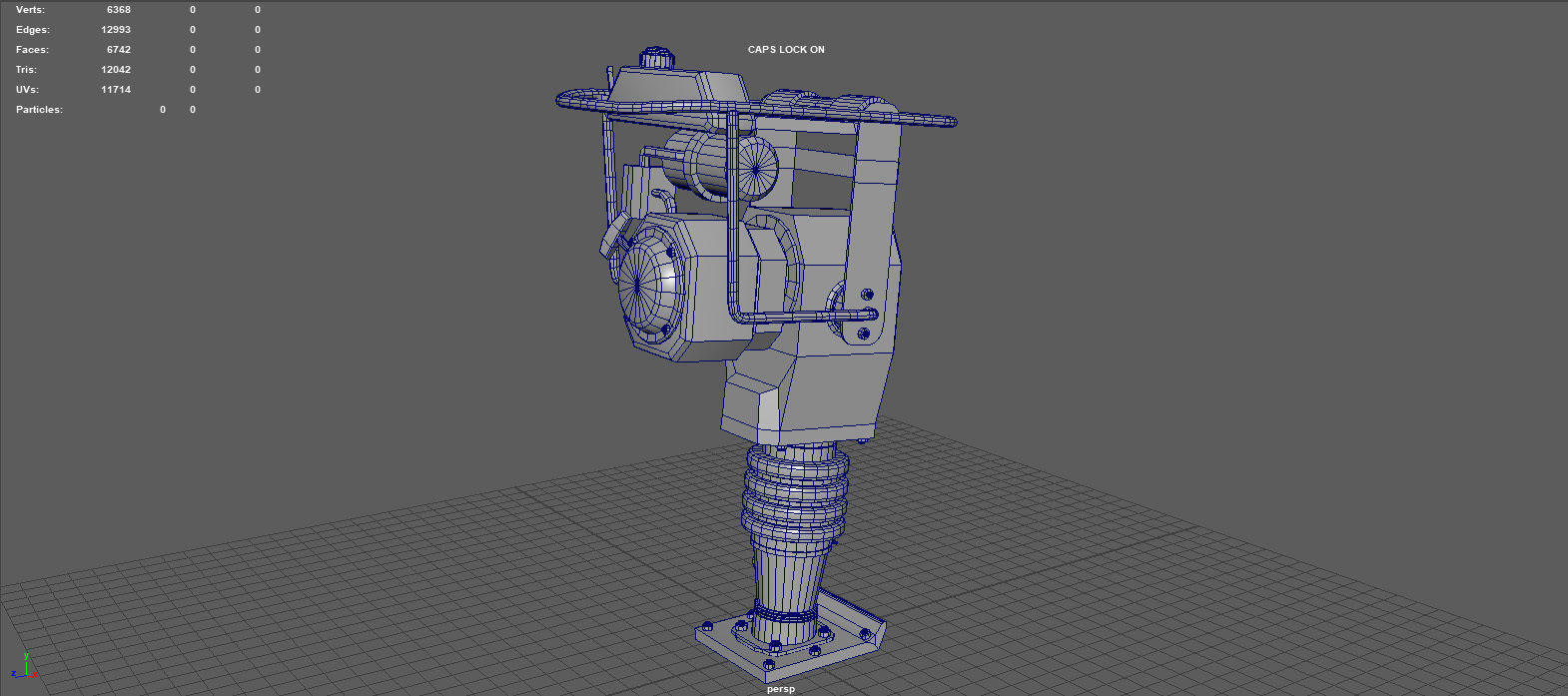This screenshot has height=696, width=1568.
Task: Select the rammer's flat base foot plate
Action: tap(789, 635)
